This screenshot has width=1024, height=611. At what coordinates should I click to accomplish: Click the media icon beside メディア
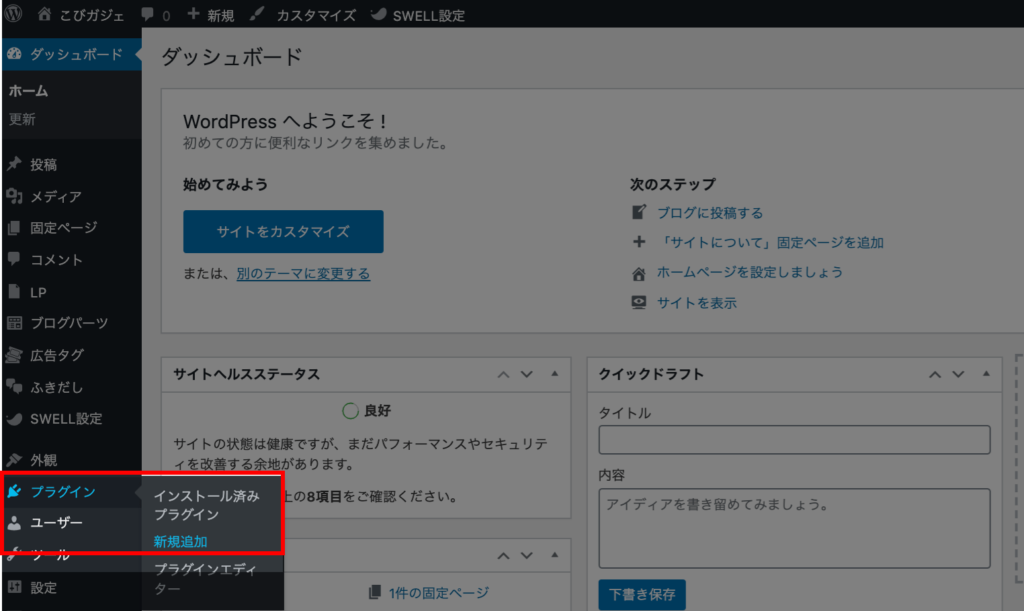pos(14,196)
